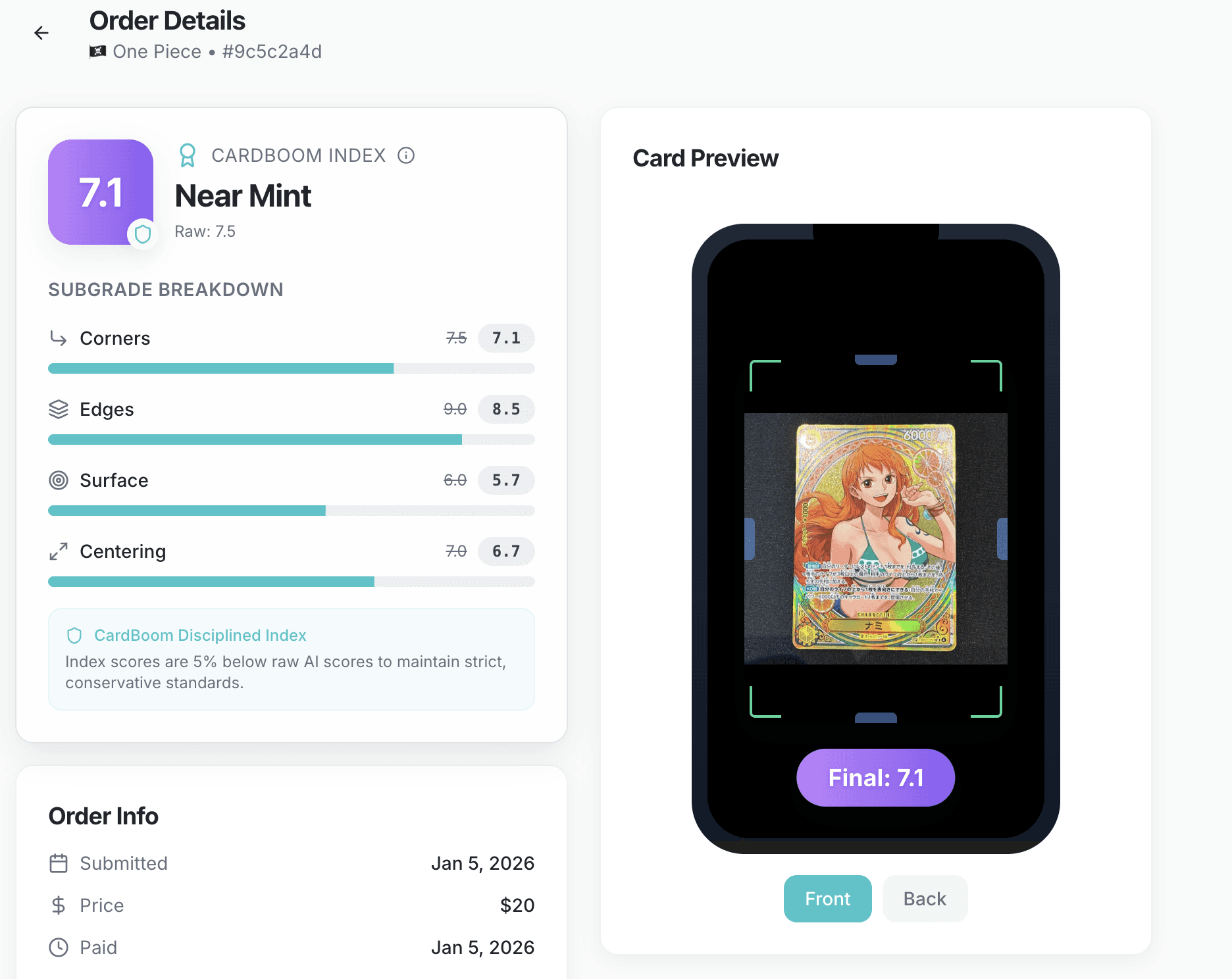
Task: Switch to the Front card view
Action: 827,899
